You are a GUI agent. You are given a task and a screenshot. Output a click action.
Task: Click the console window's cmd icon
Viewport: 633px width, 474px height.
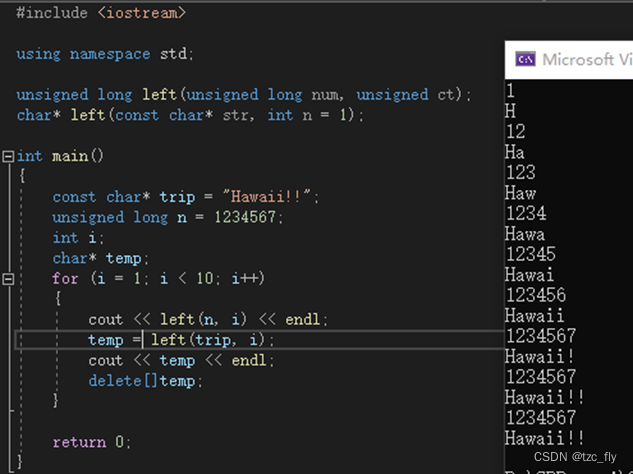(x=525, y=59)
